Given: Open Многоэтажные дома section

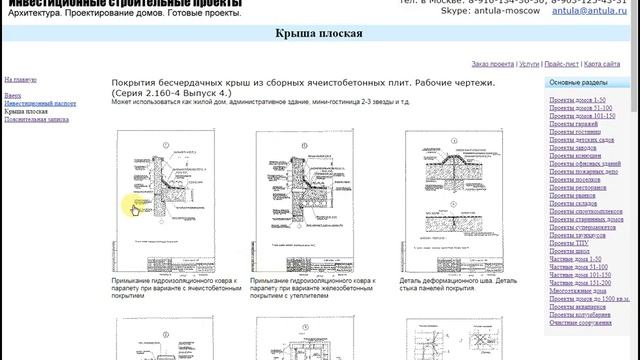Looking at the screenshot, I should point(578,291).
